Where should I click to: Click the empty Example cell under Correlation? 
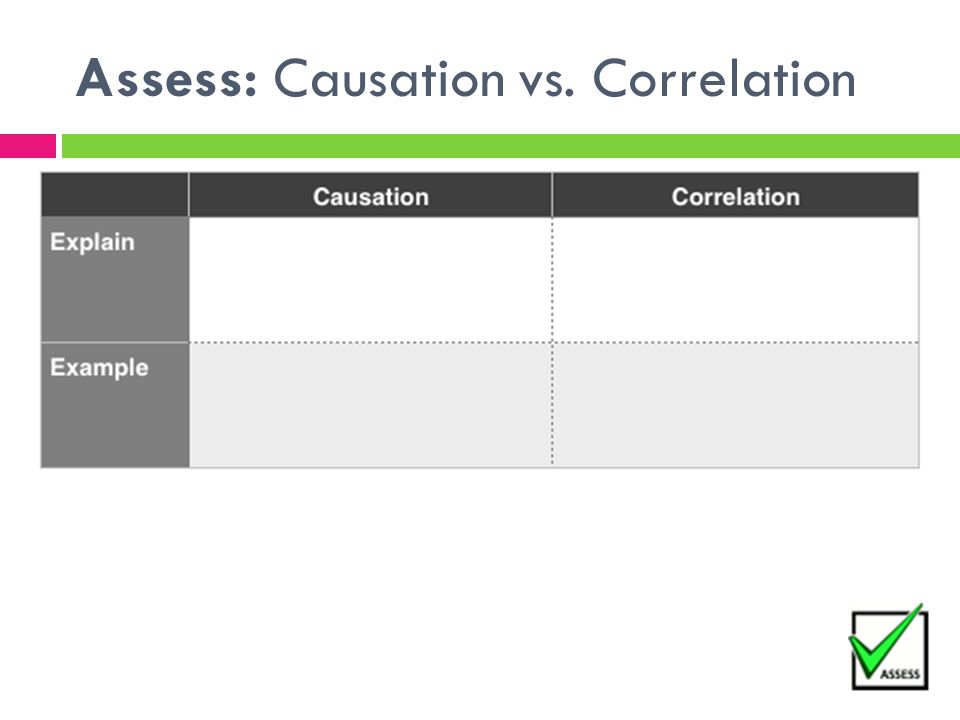735,405
